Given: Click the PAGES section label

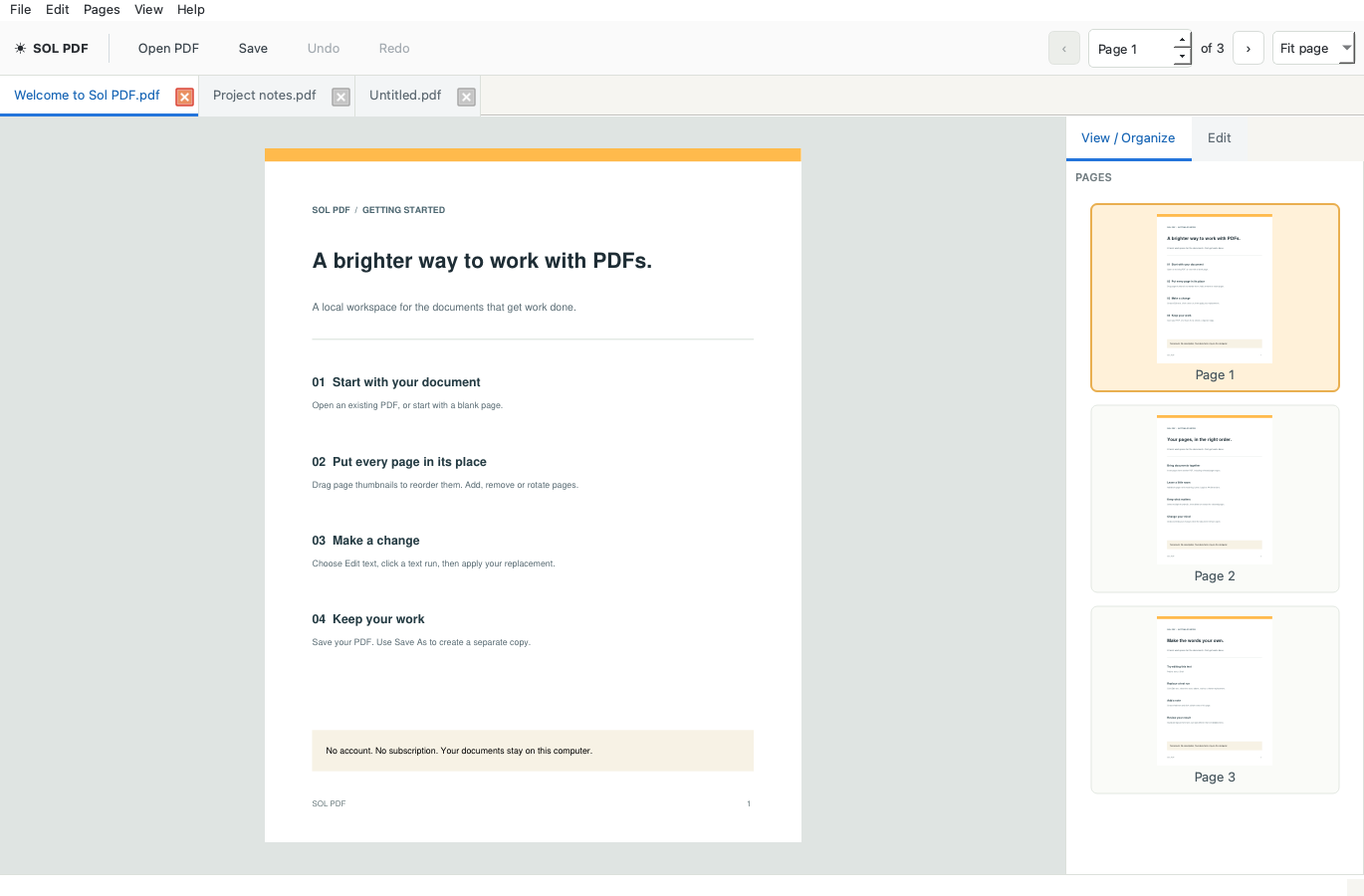Looking at the screenshot, I should pyautogui.click(x=1093, y=177).
